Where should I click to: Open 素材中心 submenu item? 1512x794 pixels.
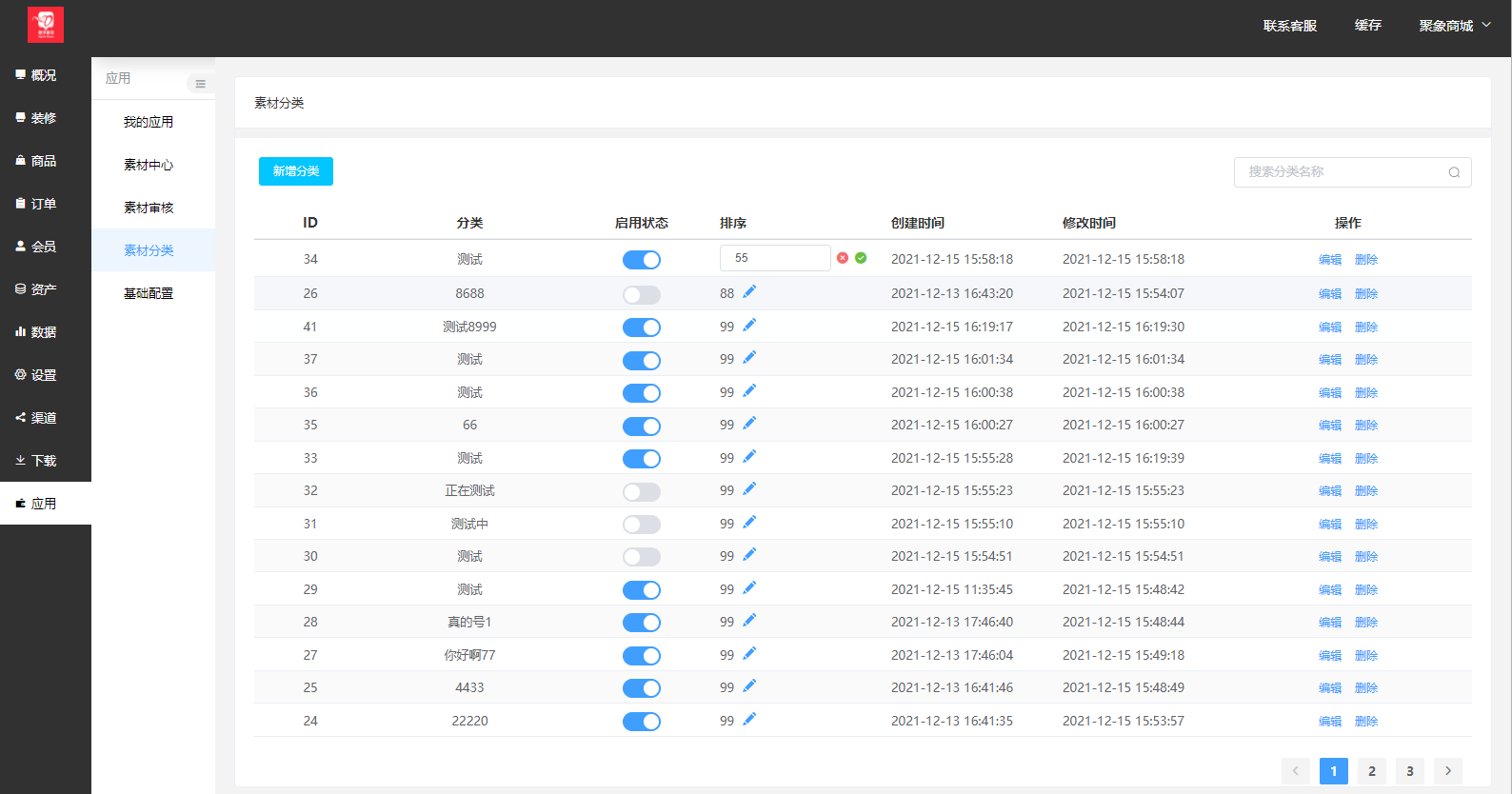tap(153, 165)
